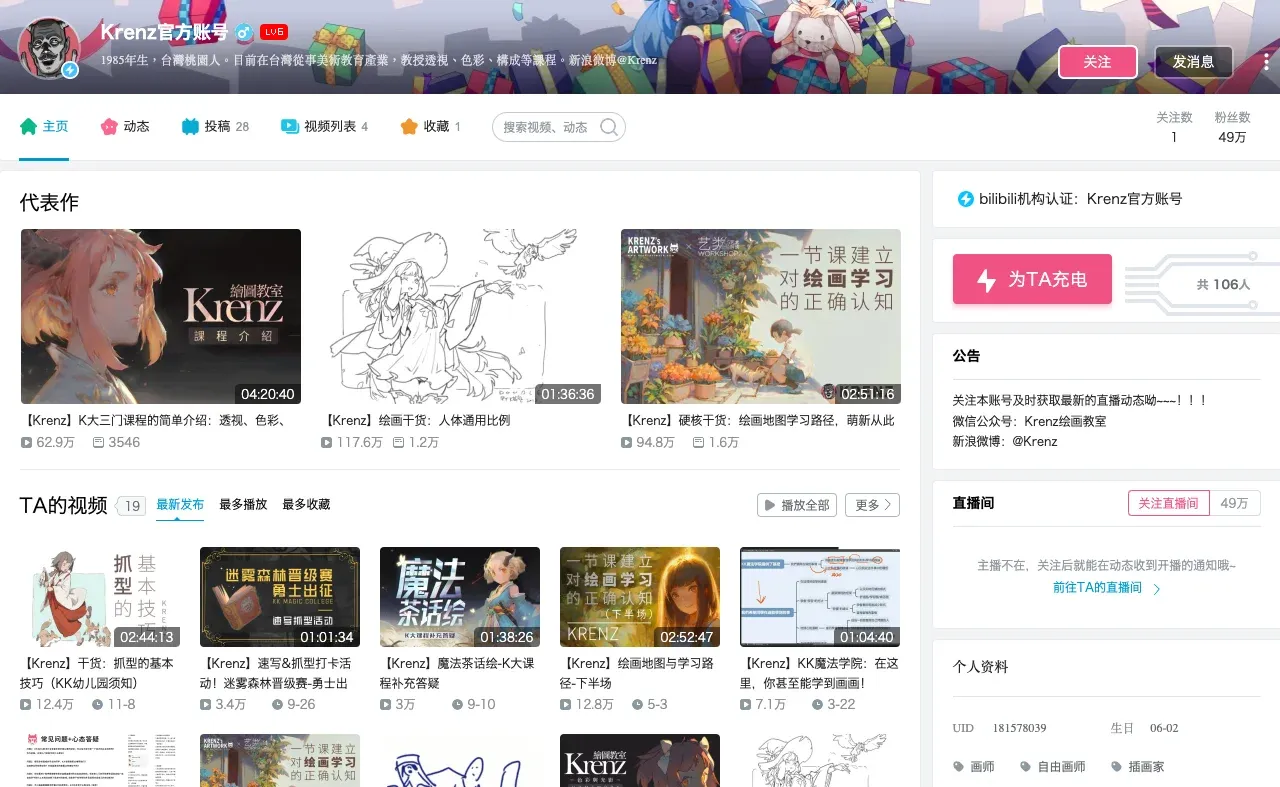Click the 画师 tag icon
The height and width of the screenshot is (787, 1280).
pyautogui.click(x=959, y=767)
